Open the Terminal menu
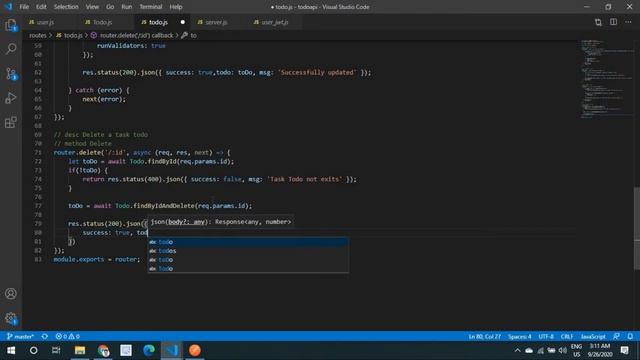 coord(151,7)
